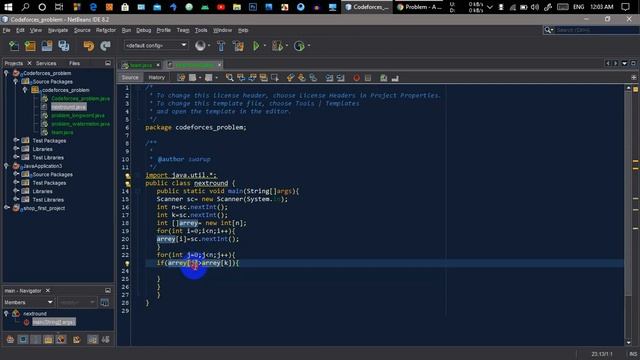Click the Undo arrow icon
This screenshot has width=640, height=360.
89,46
